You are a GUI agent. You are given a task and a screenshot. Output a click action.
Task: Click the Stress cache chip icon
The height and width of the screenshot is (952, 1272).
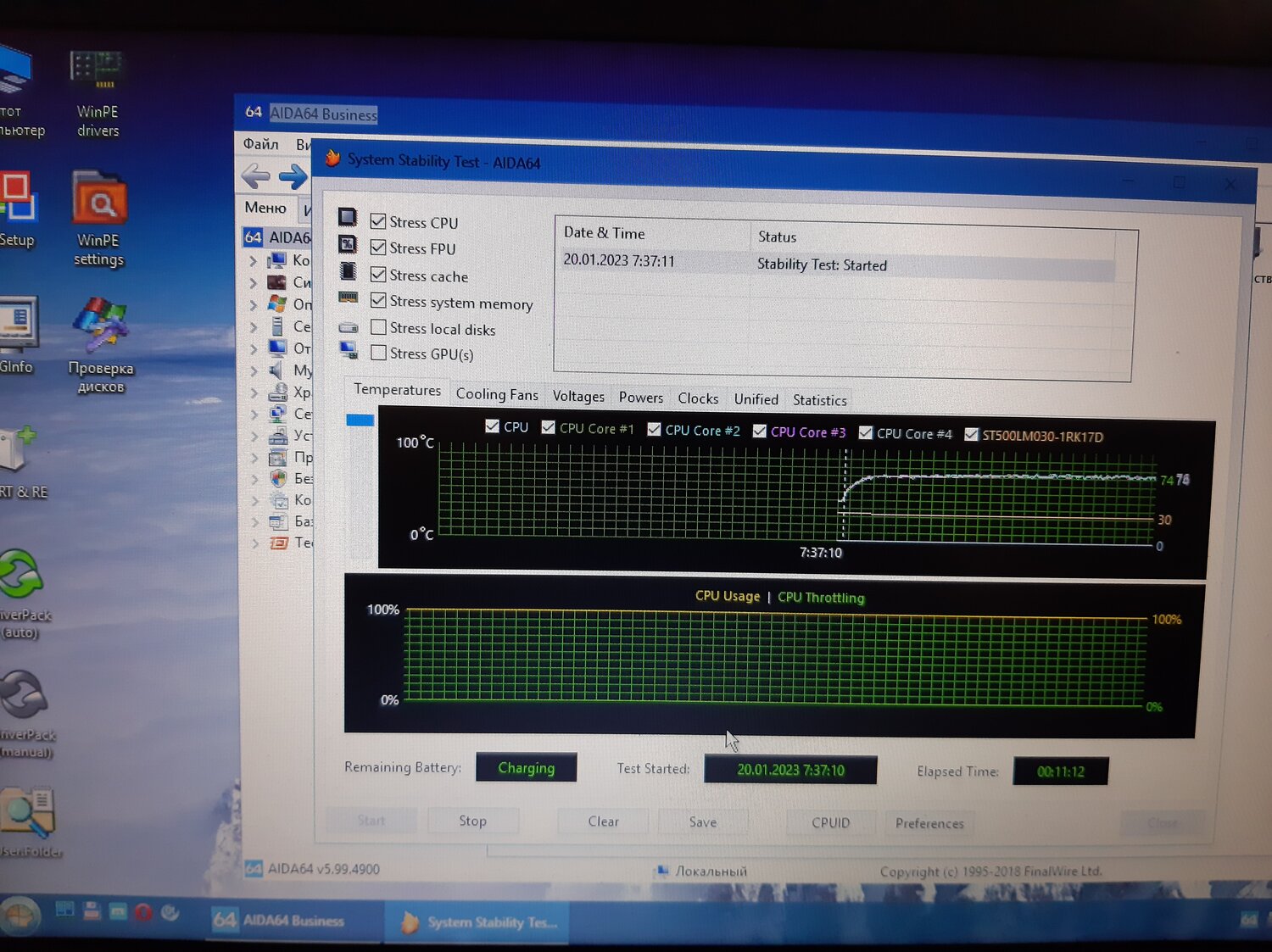point(348,270)
